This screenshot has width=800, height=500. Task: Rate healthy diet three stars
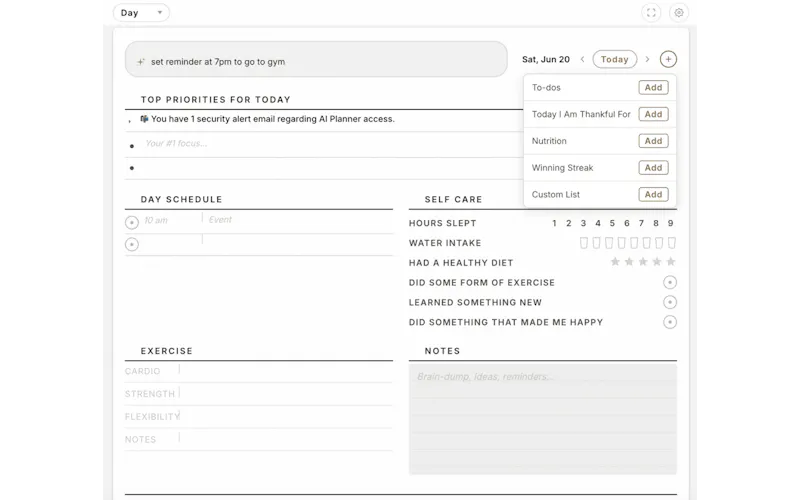tap(643, 262)
